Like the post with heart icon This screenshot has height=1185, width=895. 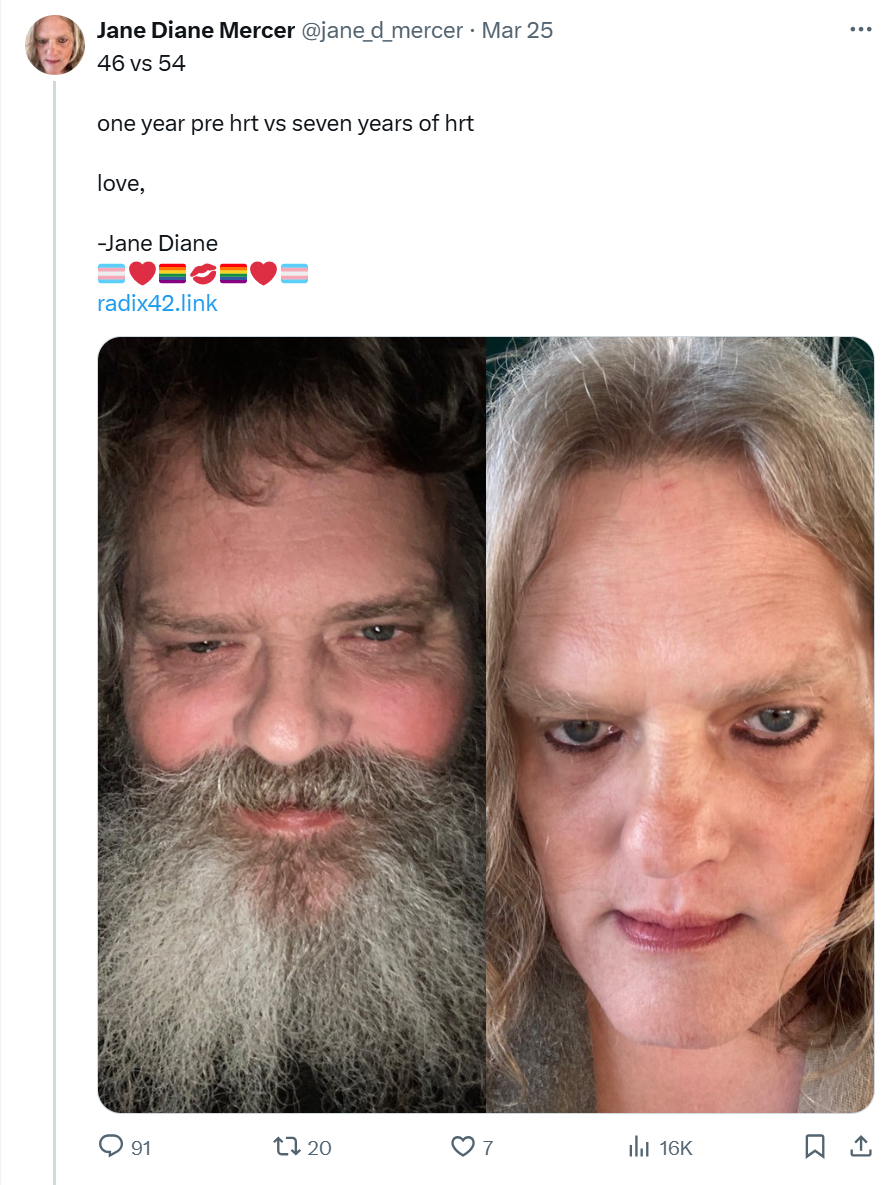462,1147
